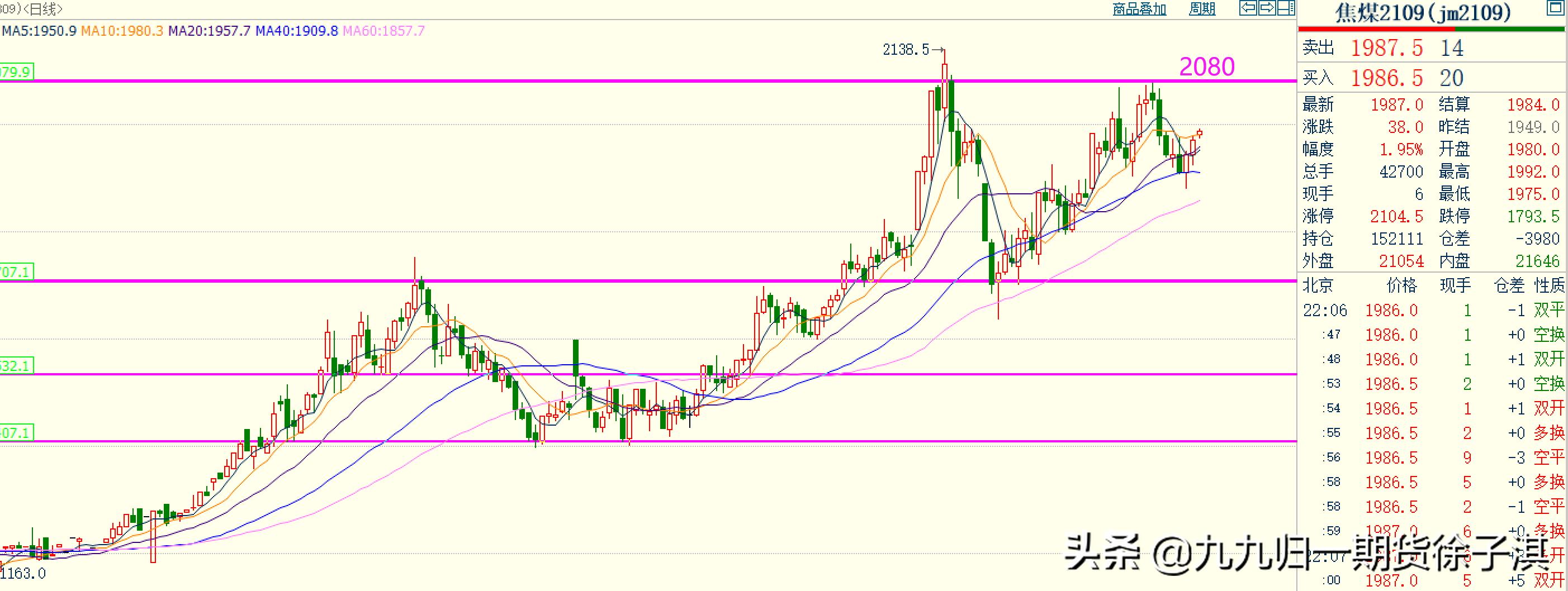The height and width of the screenshot is (591, 1568).
Task: Click the 涨跌 value 38.0
Action: click(1405, 127)
